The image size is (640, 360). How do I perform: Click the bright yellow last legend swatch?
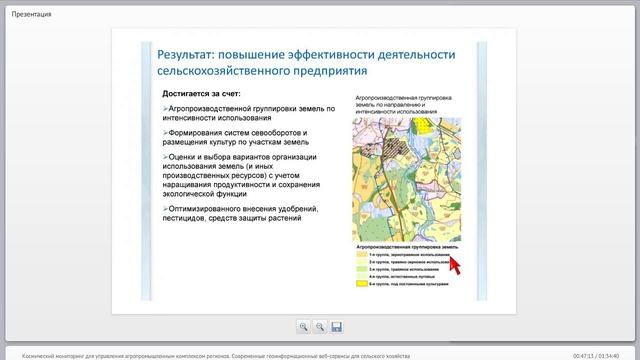(x=362, y=284)
